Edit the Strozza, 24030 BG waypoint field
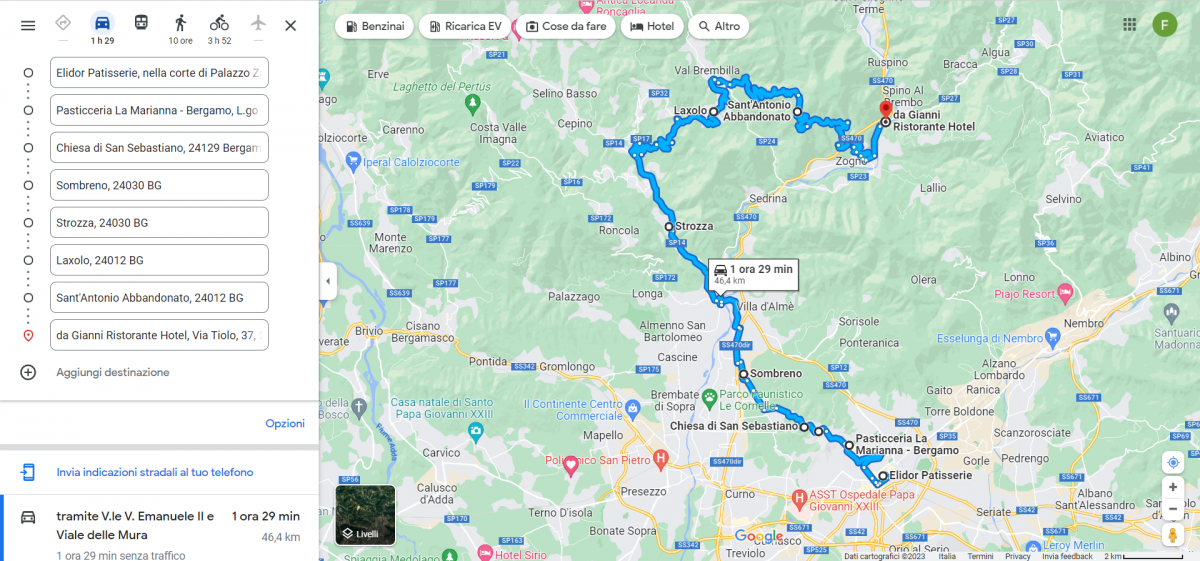Screen dimensions: 1200x561 tap(159, 222)
